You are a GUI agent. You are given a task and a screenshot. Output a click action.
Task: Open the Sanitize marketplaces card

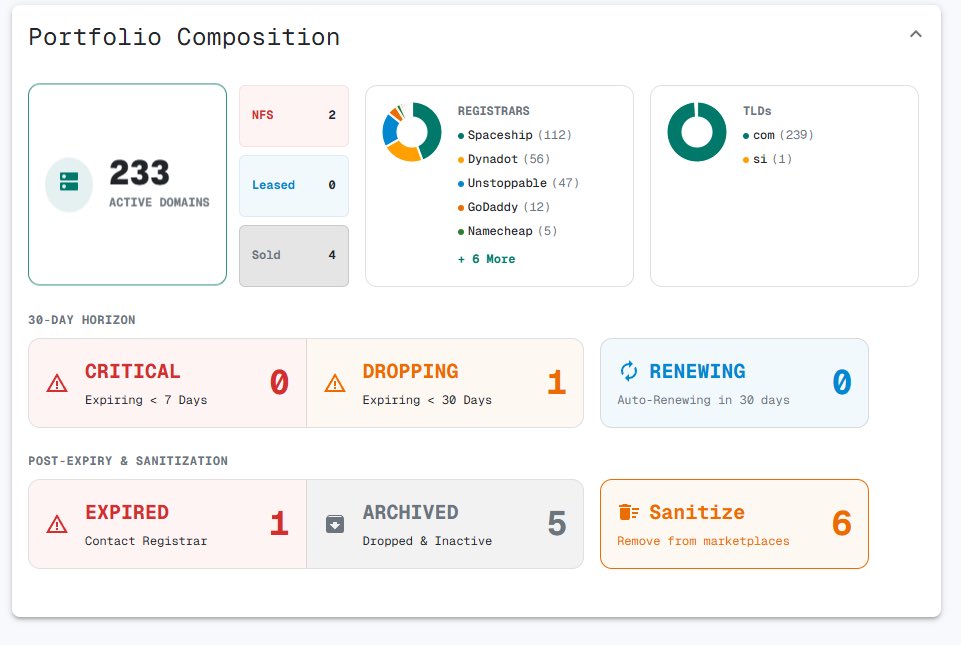click(x=734, y=524)
